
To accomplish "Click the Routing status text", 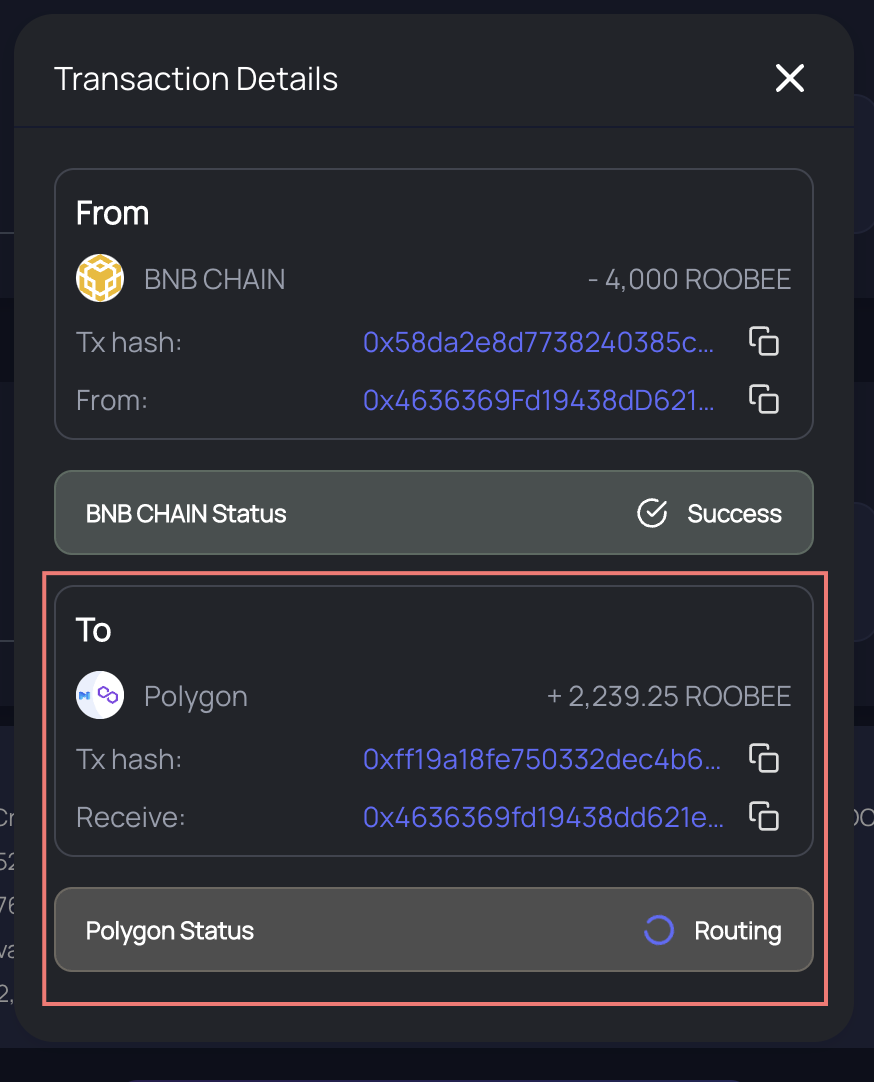I will click(x=737, y=931).
